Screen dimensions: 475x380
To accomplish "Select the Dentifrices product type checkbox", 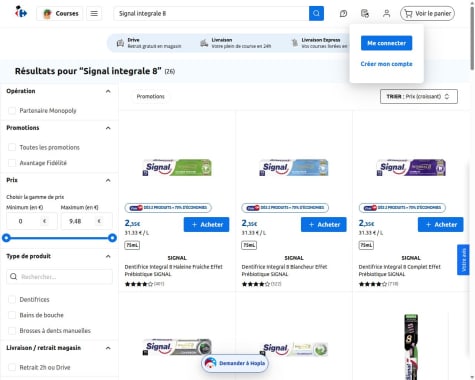I will (12, 299).
